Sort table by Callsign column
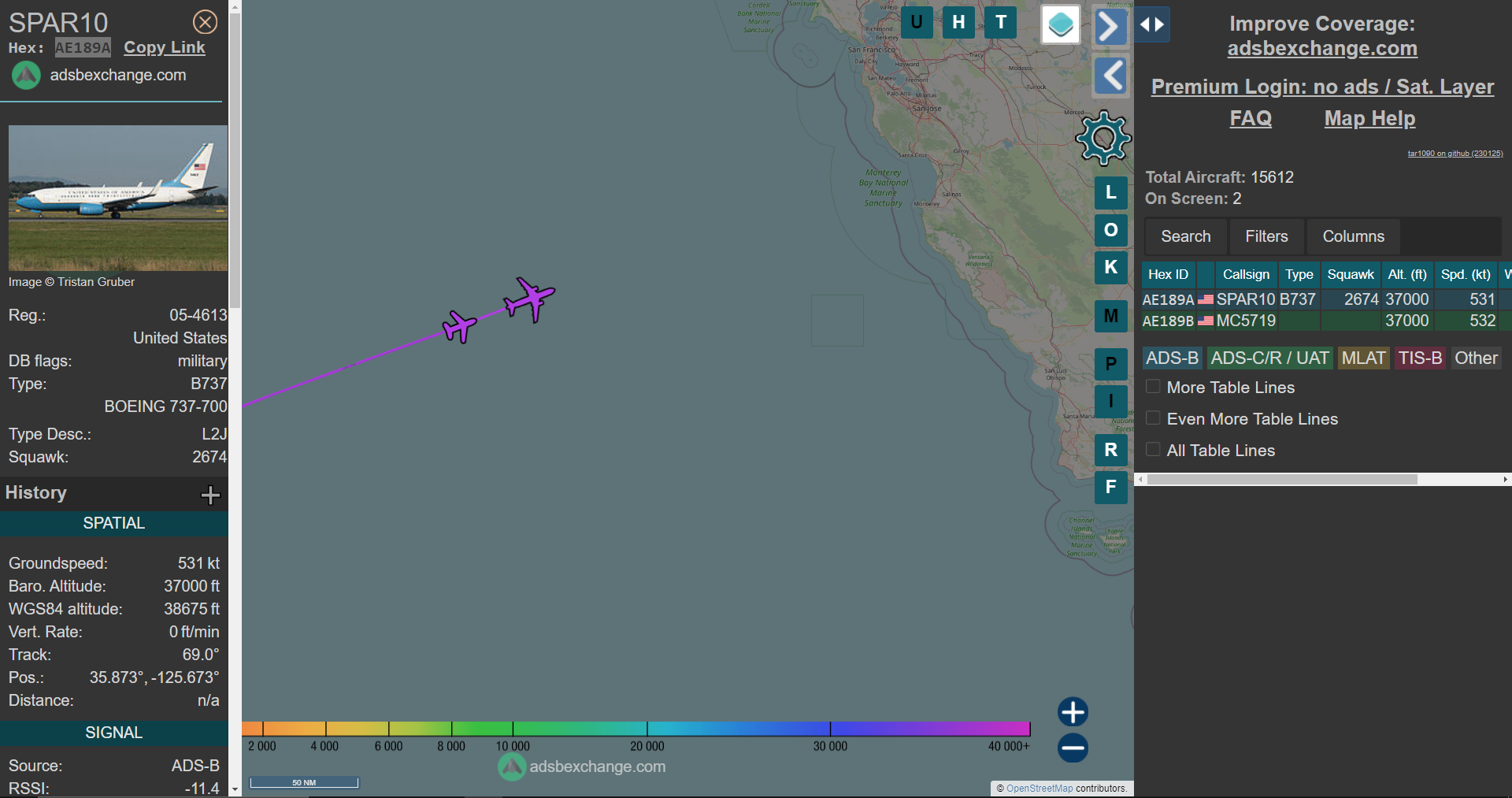 pos(1246,274)
